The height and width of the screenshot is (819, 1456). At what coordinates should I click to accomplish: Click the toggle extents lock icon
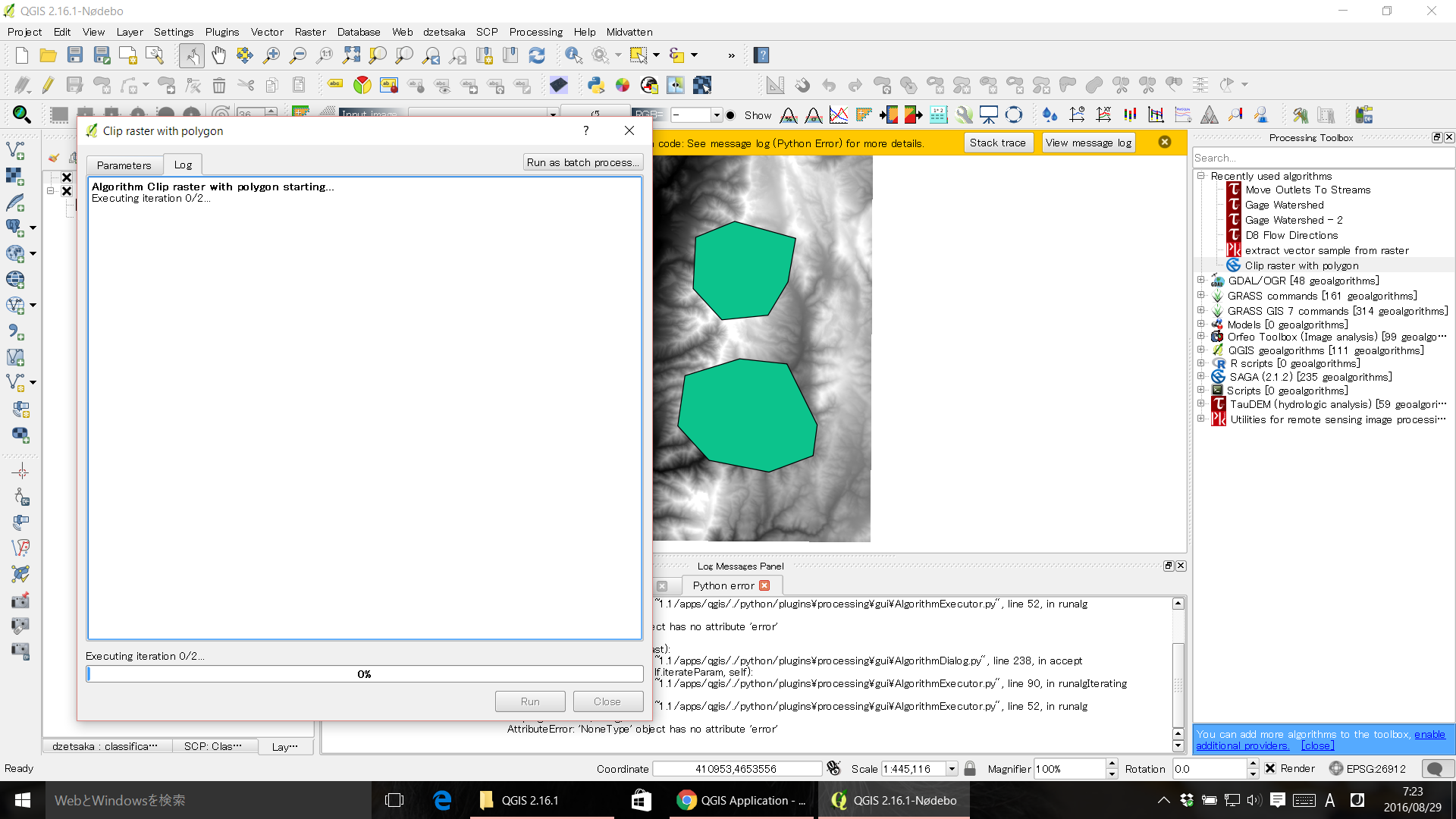tap(833, 768)
